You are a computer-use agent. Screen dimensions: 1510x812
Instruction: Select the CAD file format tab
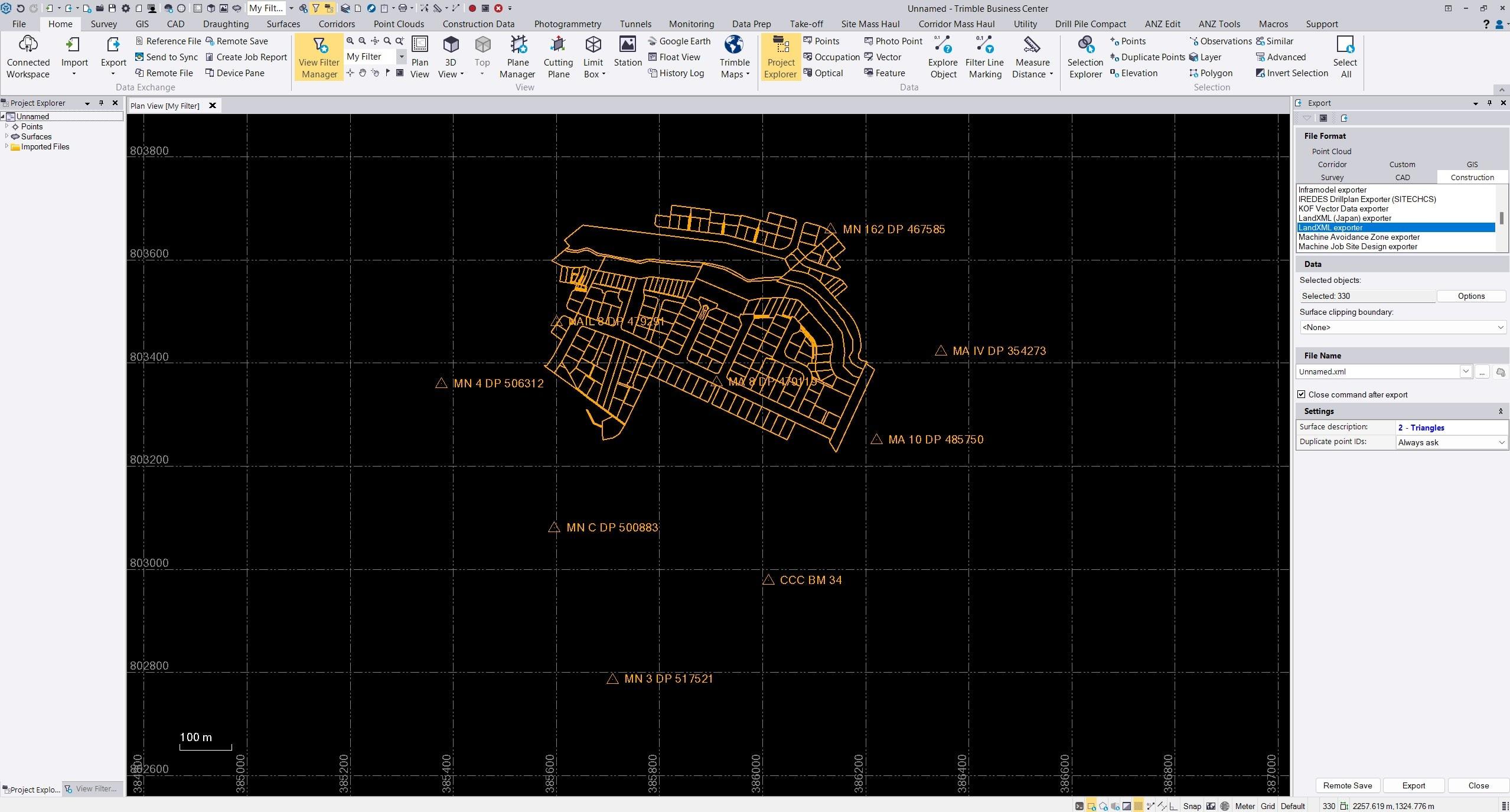[1402, 177]
